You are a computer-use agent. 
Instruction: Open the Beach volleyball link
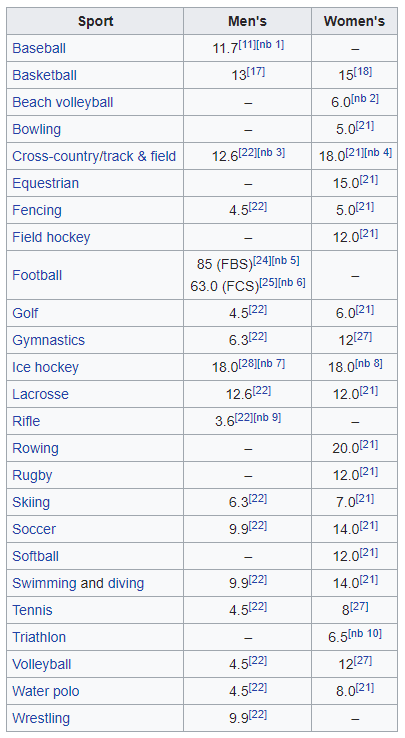[63, 103]
